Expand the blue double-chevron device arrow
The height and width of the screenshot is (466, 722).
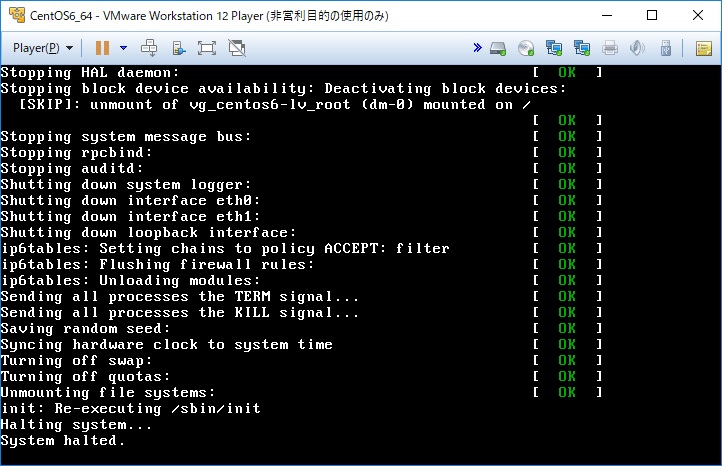click(x=477, y=47)
